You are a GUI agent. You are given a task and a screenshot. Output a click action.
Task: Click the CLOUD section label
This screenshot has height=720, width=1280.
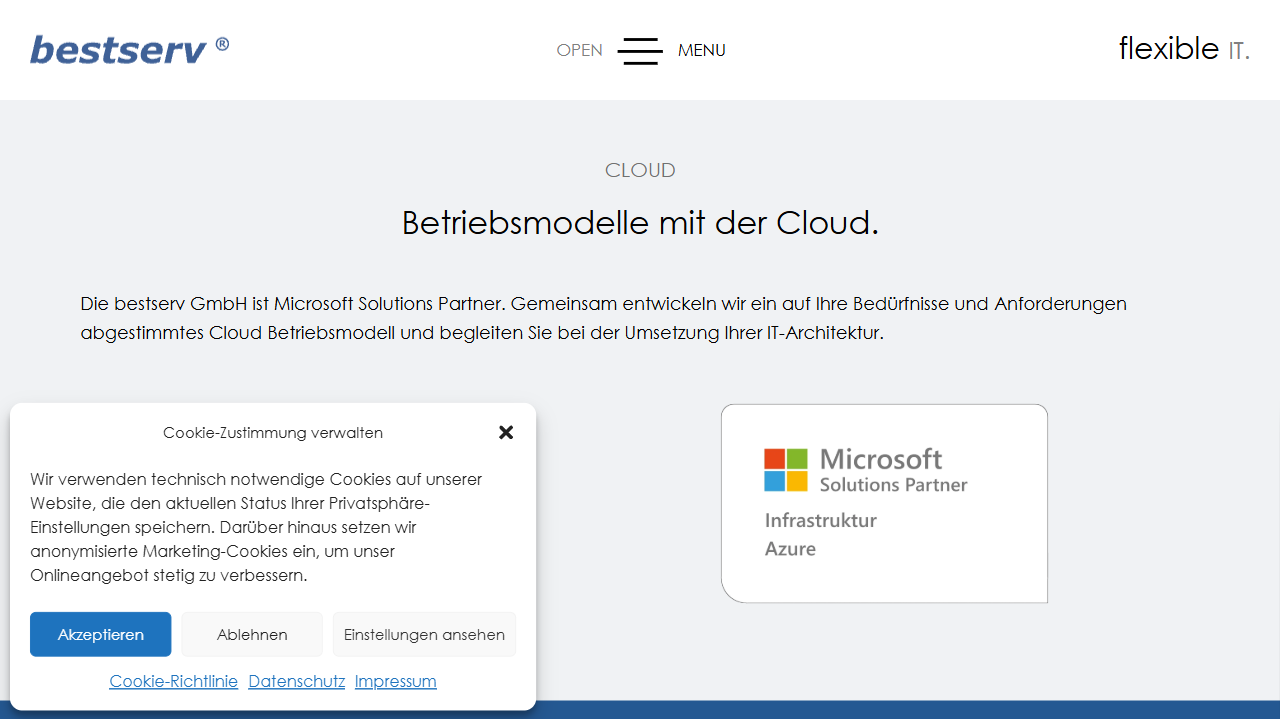point(640,170)
